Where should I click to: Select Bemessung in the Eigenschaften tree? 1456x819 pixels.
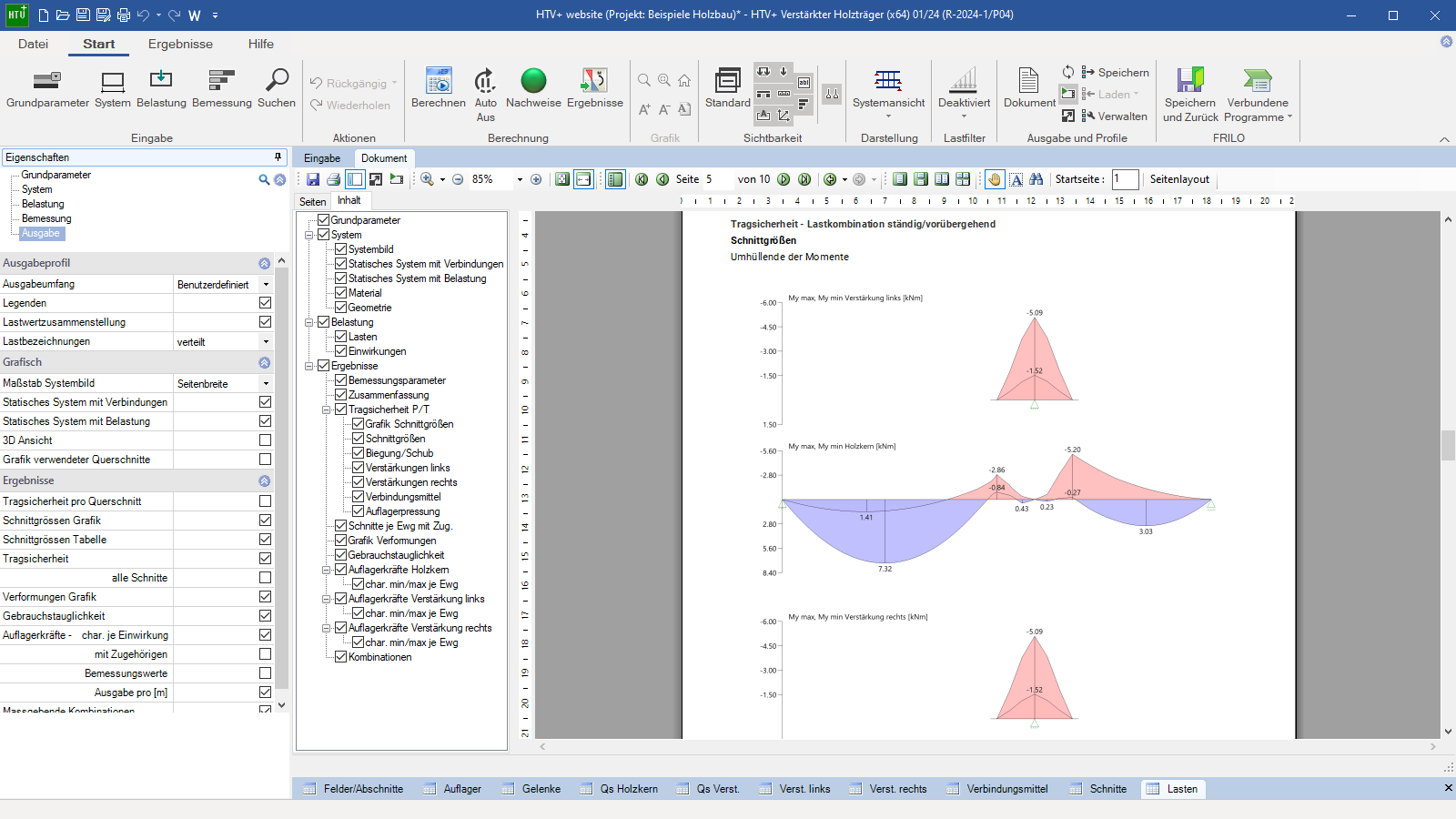tap(46, 218)
